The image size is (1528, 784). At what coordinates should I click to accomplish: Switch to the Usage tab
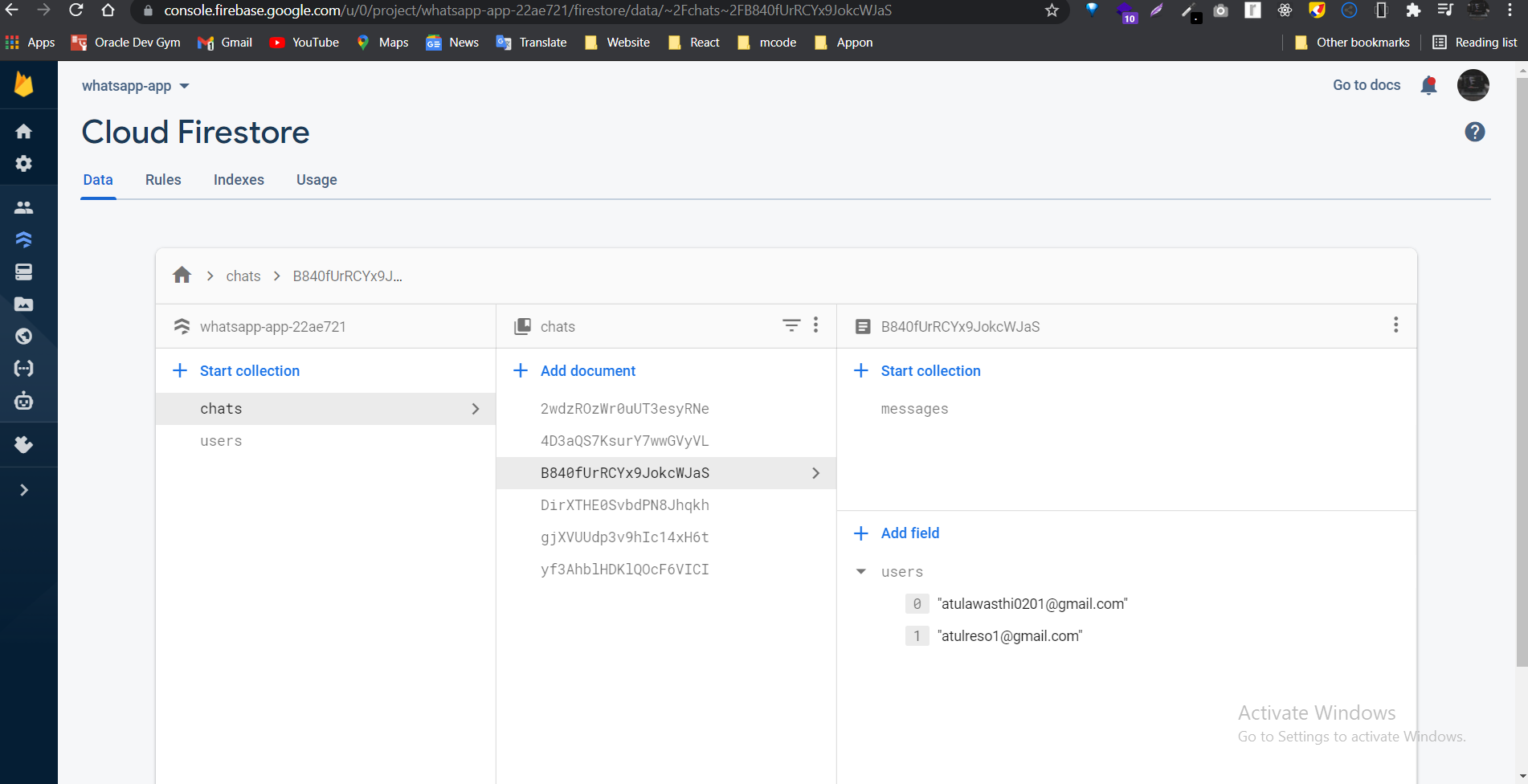coord(317,180)
